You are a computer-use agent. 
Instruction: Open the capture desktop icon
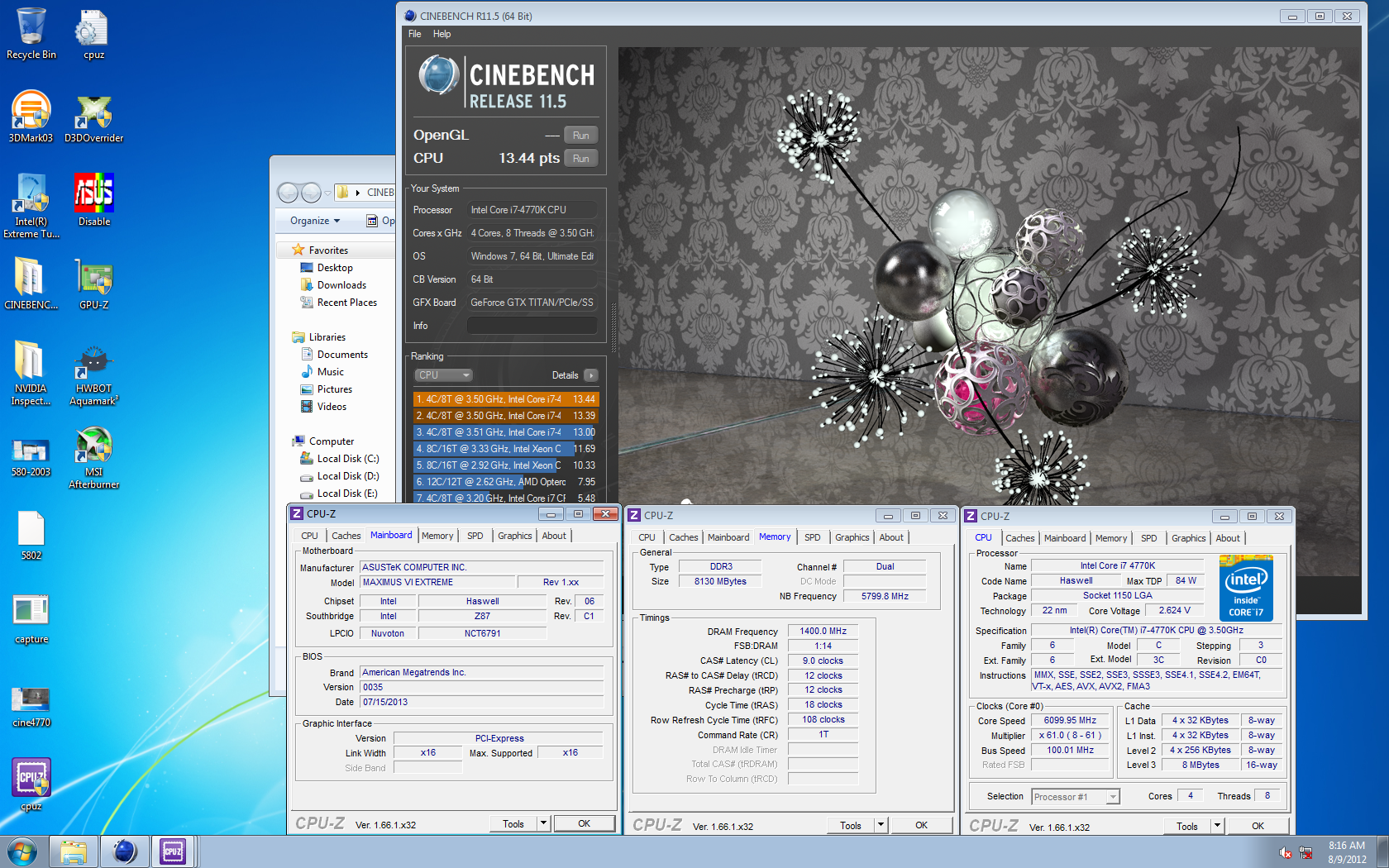click(x=31, y=620)
